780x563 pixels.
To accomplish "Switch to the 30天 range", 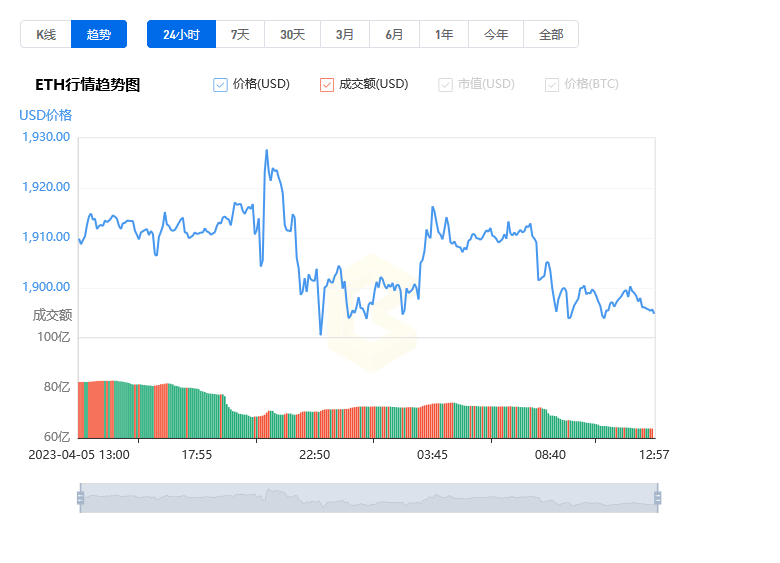I will point(292,34).
